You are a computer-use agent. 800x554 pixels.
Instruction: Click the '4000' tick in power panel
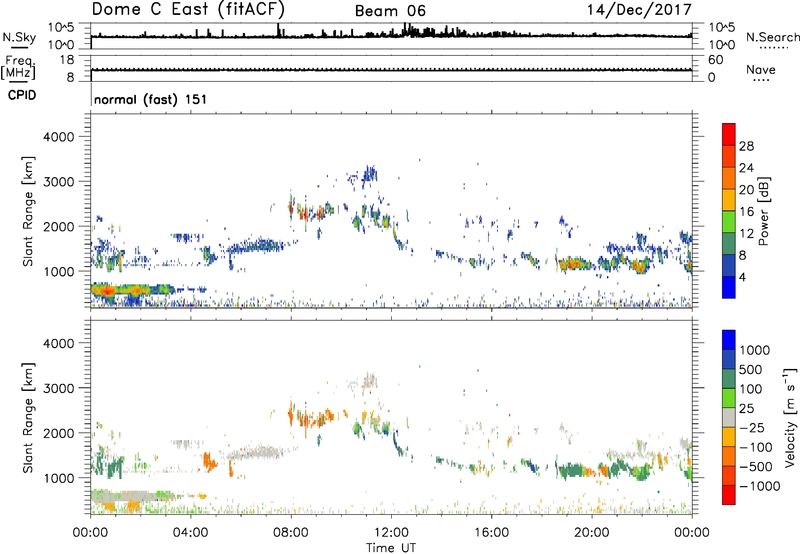pyautogui.click(x=59, y=137)
